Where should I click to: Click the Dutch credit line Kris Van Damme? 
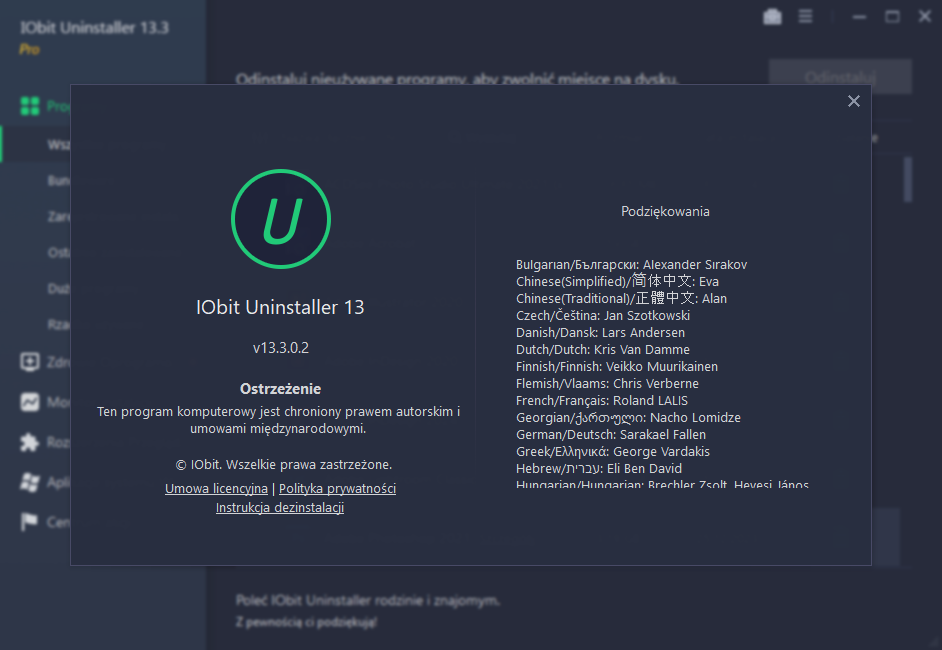603,350
